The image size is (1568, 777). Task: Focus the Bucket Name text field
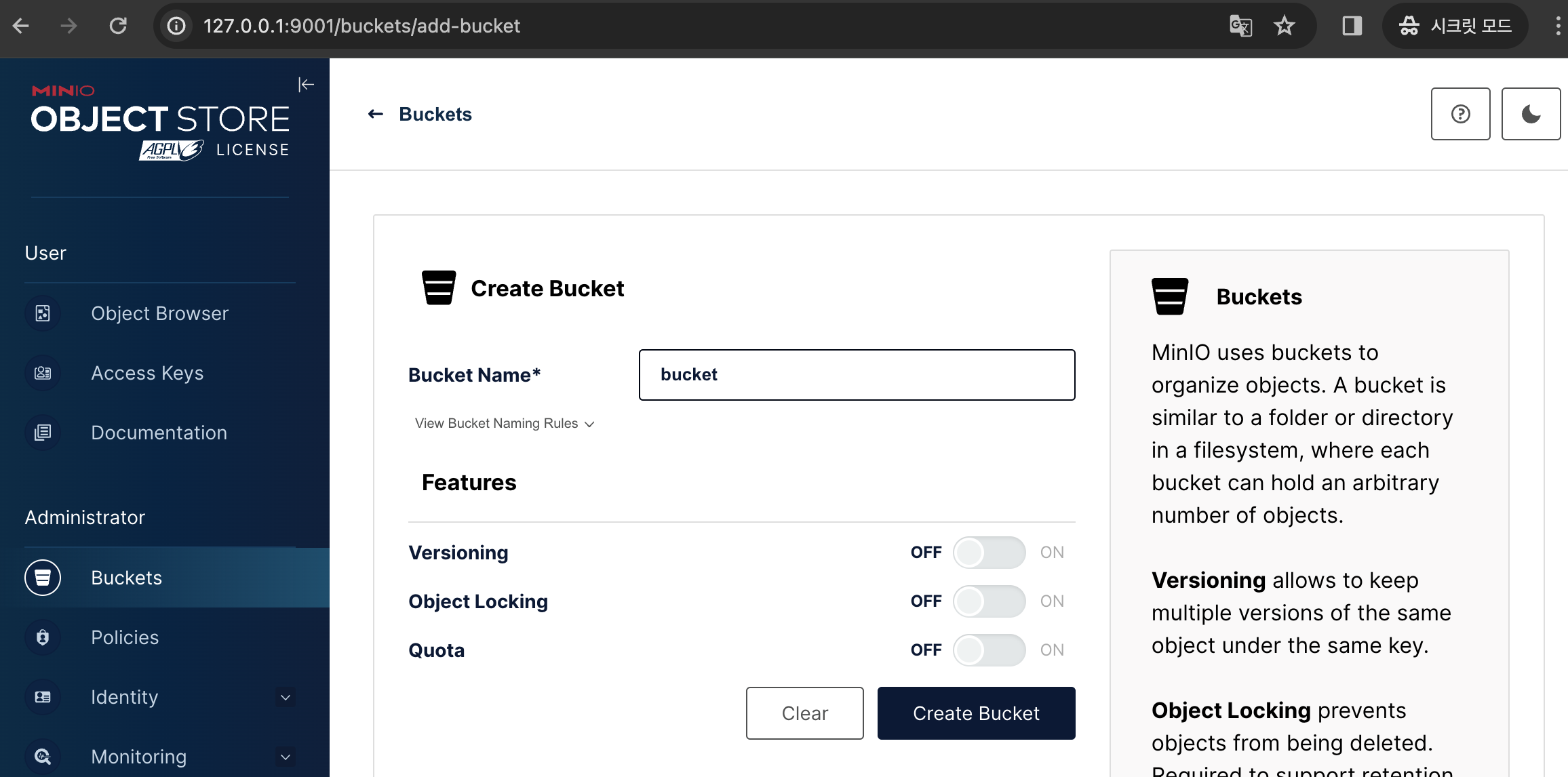pos(857,375)
